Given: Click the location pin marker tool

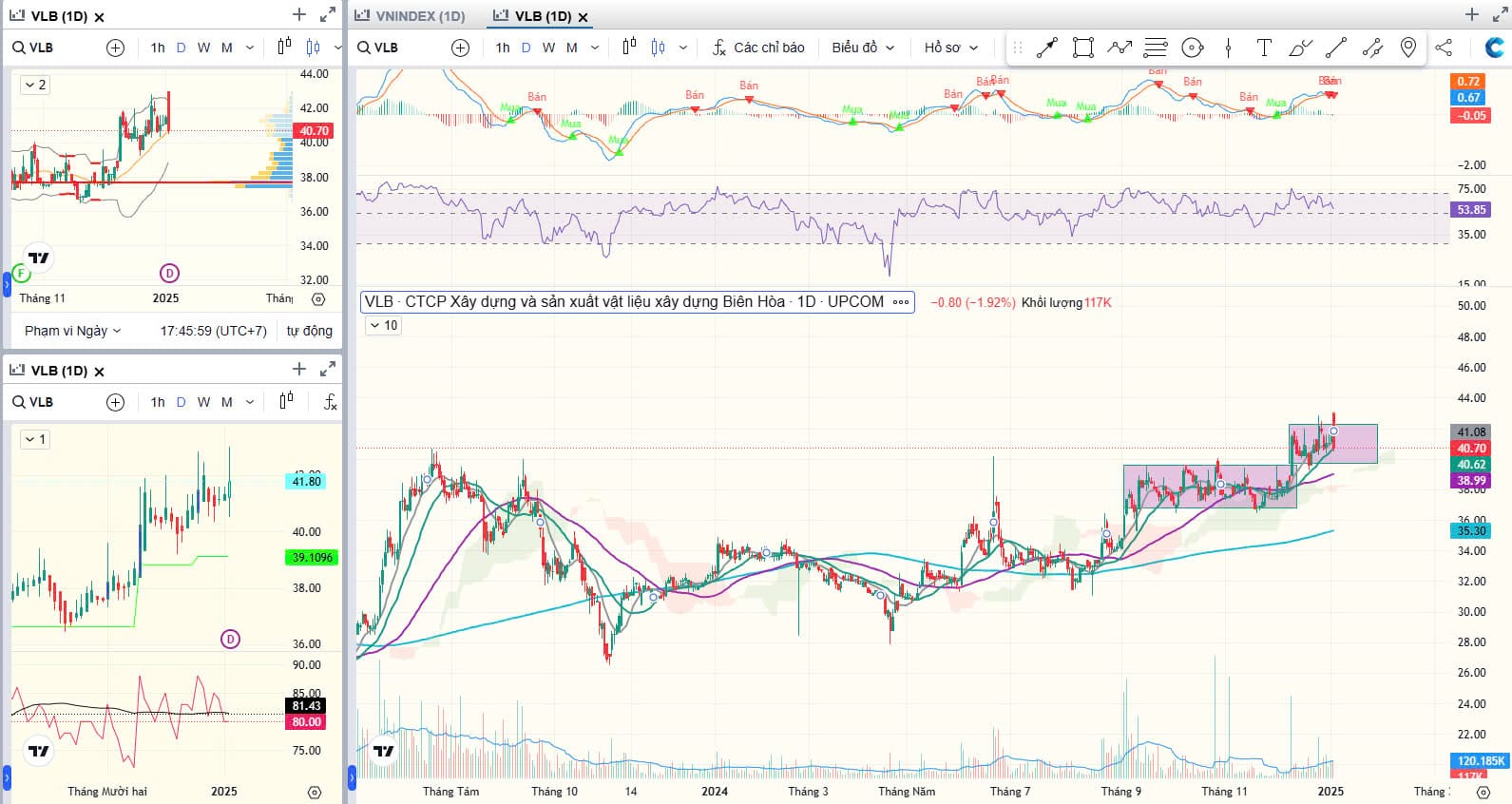Looking at the screenshot, I should click(1408, 48).
